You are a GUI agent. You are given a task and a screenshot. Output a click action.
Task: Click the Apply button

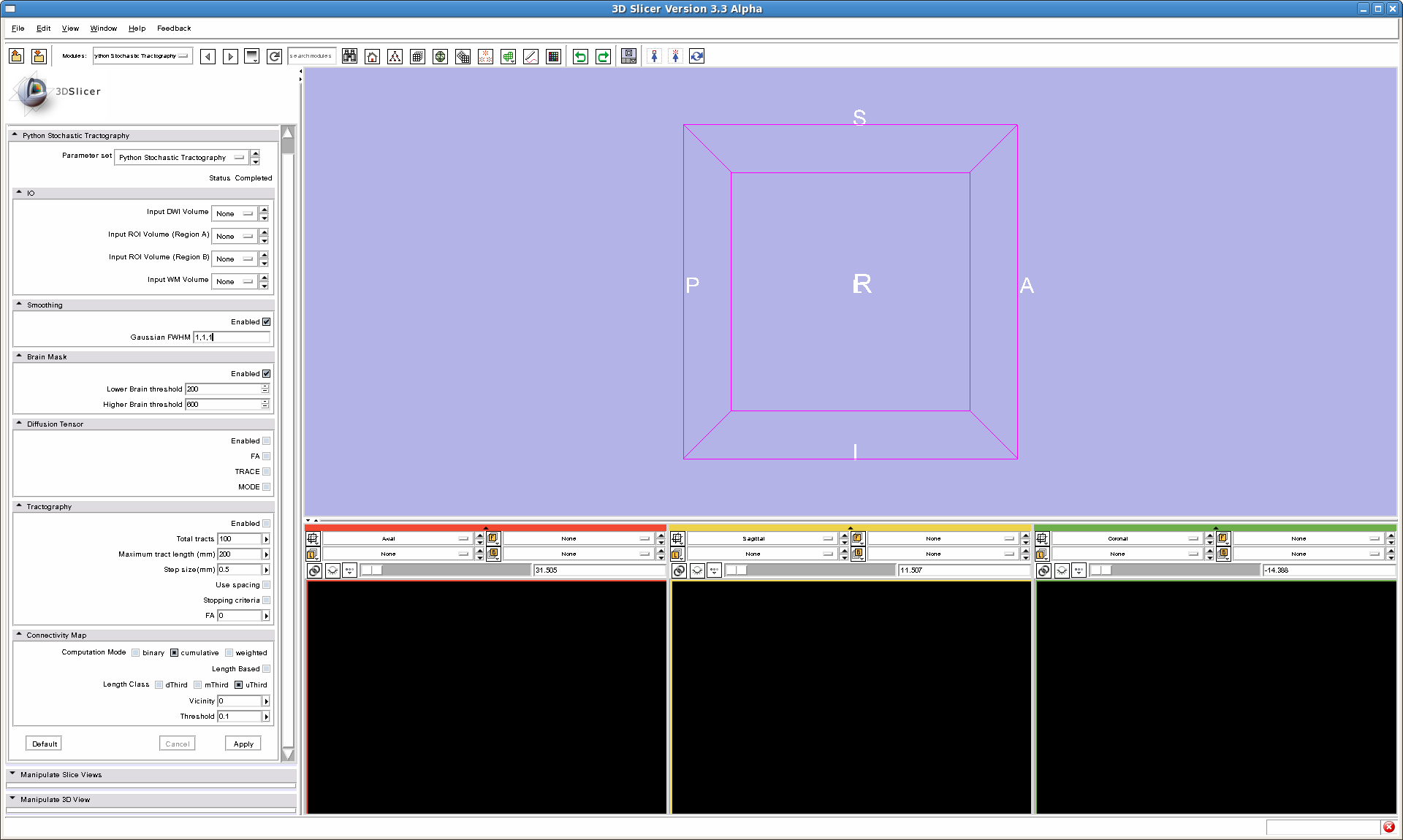tap(243, 744)
